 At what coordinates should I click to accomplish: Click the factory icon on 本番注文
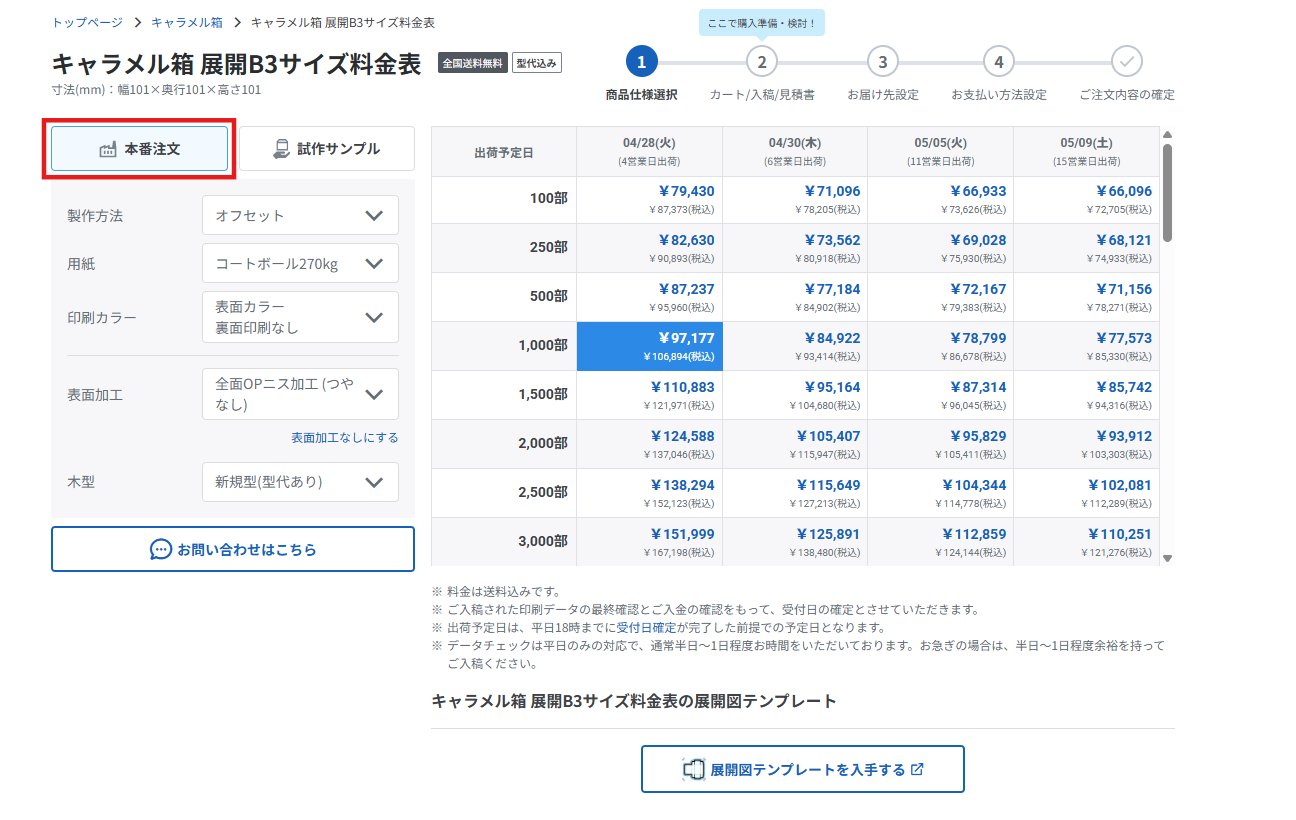click(x=108, y=149)
